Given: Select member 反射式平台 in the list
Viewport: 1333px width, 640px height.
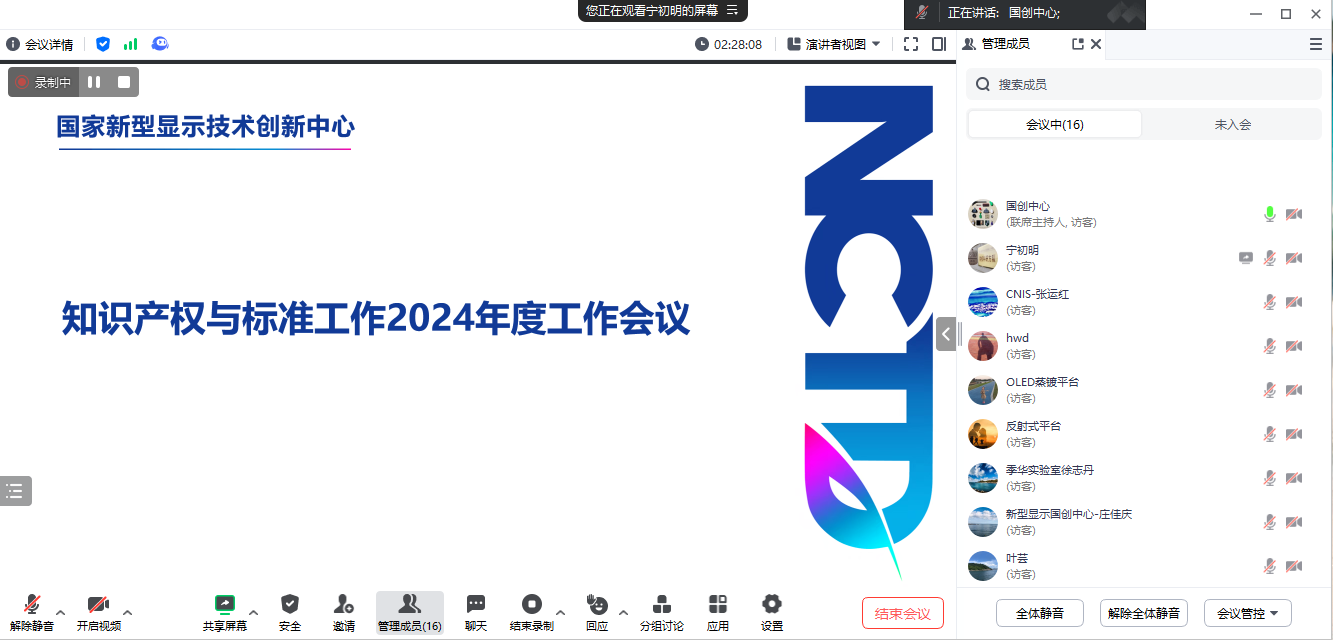Looking at the screenshot, I should click(x=1144, y=434).
